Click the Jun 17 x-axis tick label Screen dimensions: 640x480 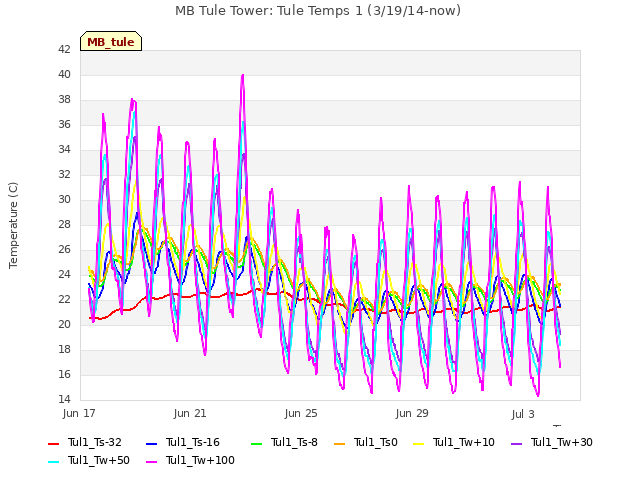pyautogui.click(x=79, y=413)
